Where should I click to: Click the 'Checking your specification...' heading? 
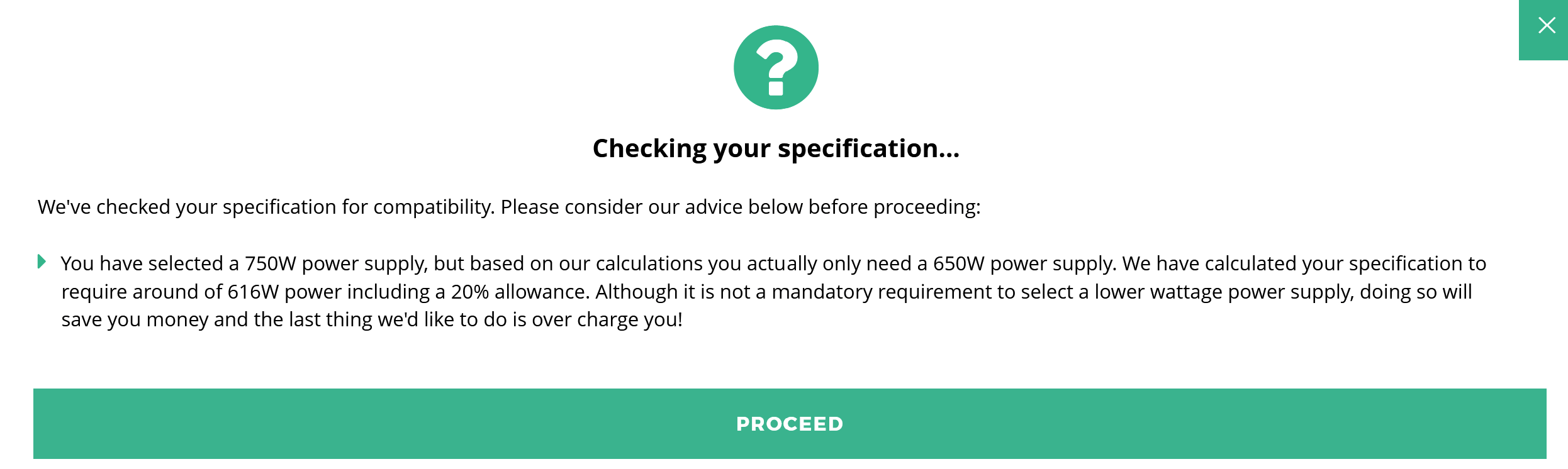(776, 149)
